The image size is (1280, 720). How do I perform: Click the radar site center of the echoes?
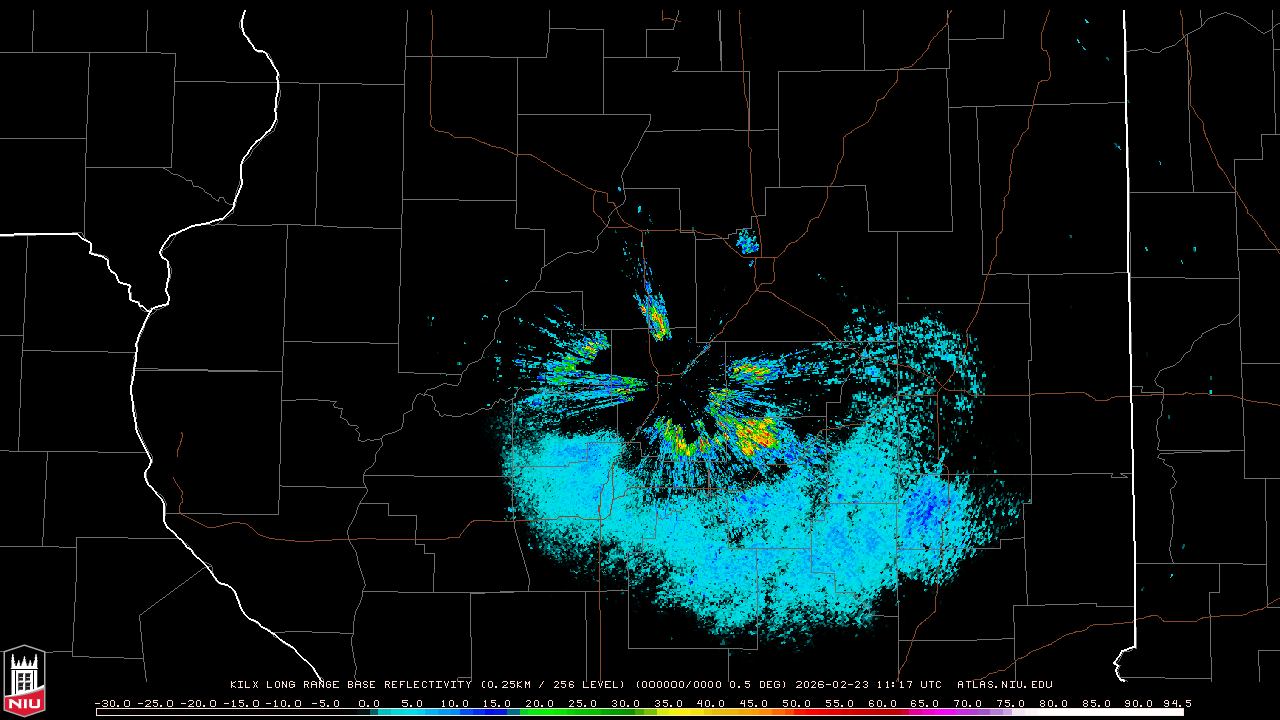coord(682,397)
